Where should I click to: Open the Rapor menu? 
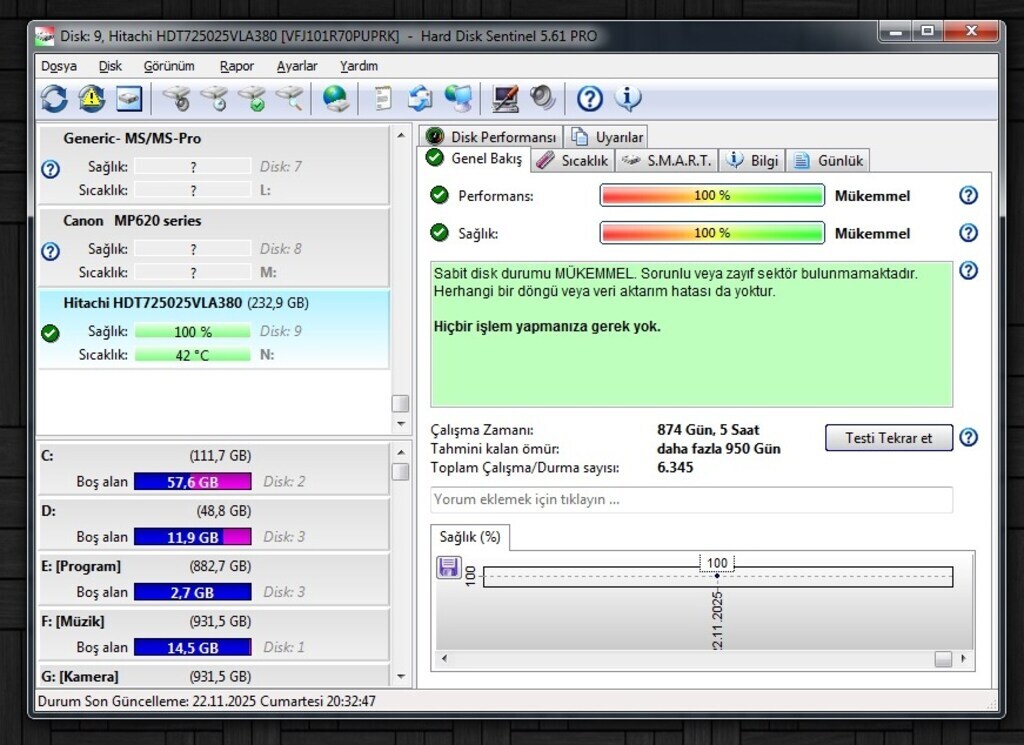pos(236,66)
